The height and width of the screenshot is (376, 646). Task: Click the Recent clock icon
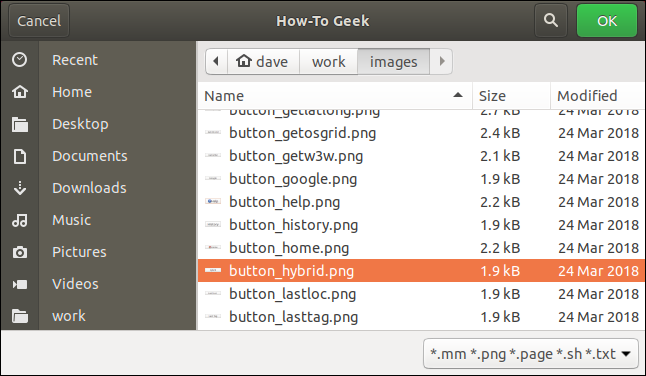[x=19, y=60]
